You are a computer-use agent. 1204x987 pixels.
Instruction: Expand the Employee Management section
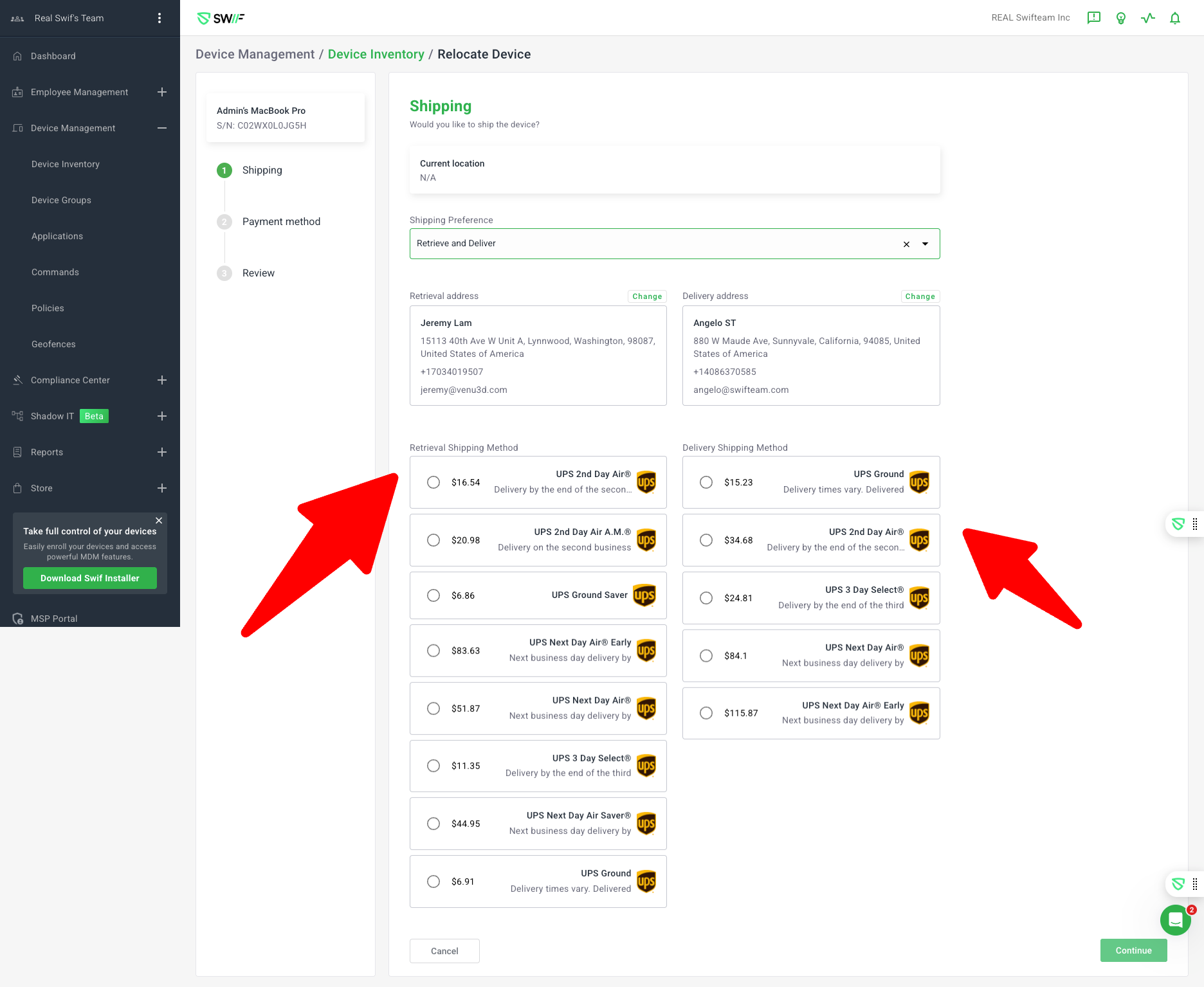tap(162, 92)
